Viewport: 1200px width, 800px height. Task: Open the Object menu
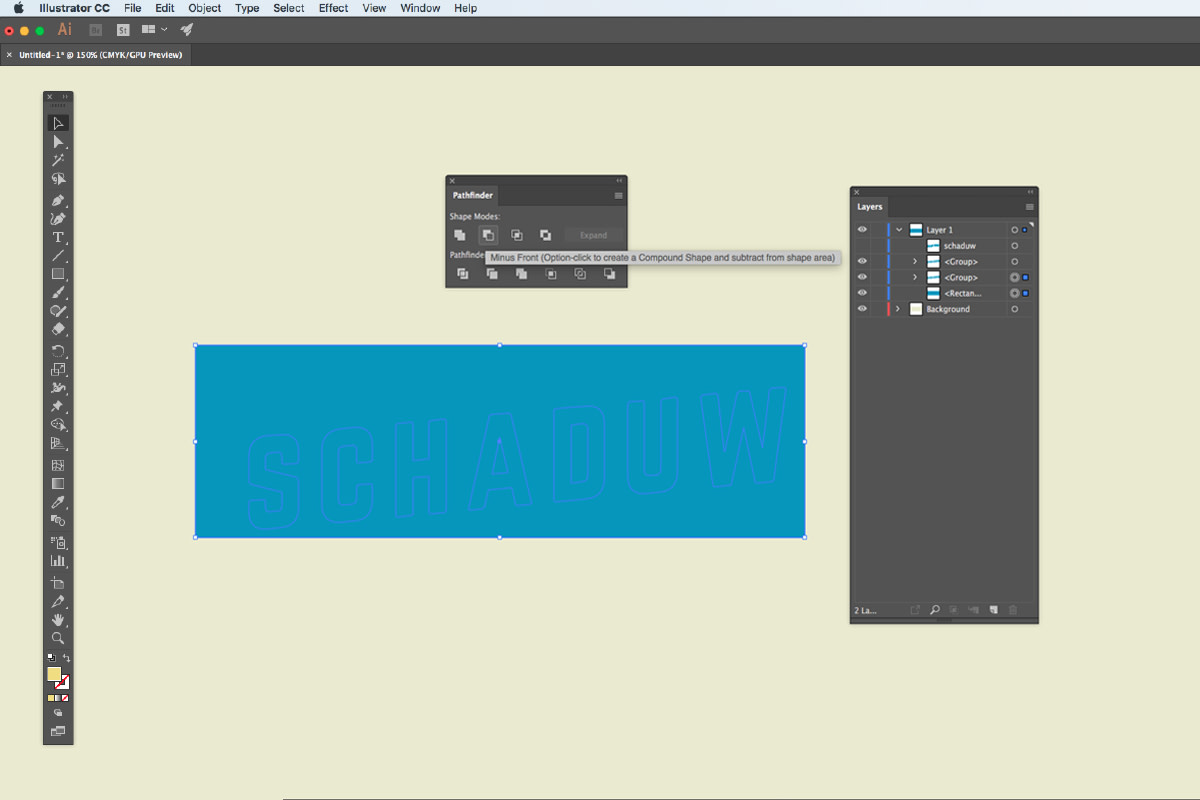(205, 8)
